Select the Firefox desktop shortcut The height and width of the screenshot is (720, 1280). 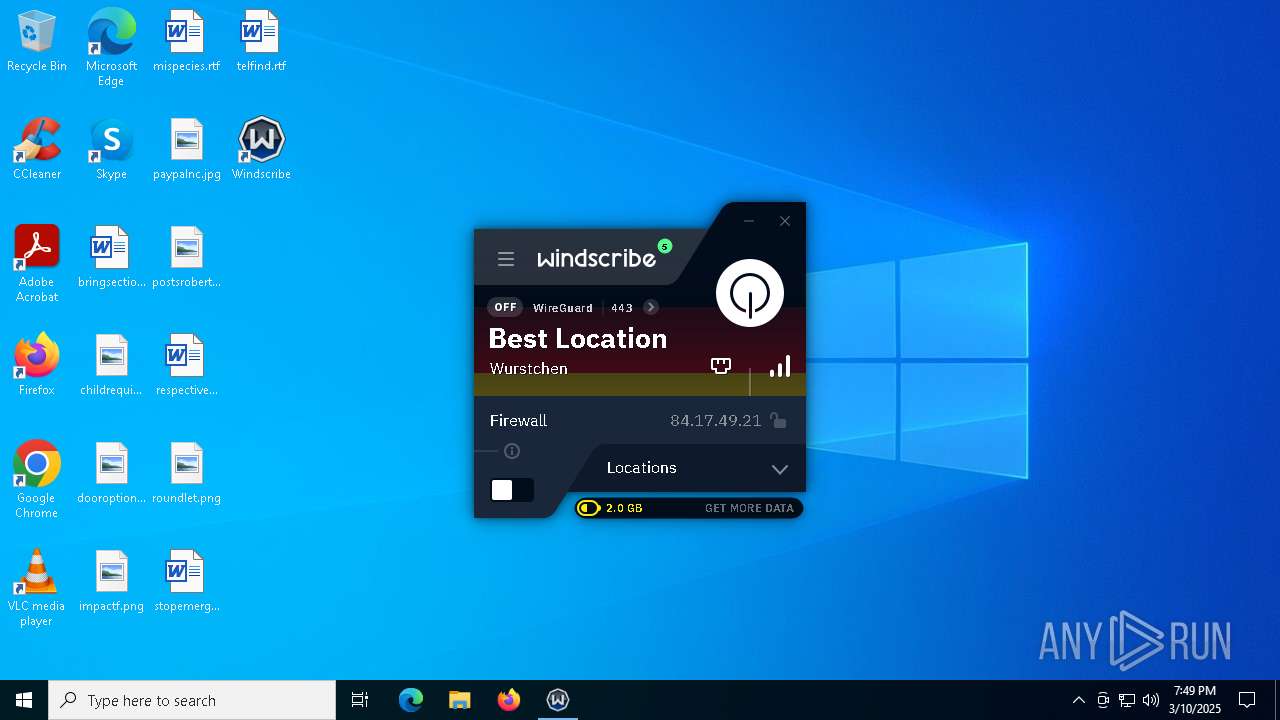(x=37, y=366)
